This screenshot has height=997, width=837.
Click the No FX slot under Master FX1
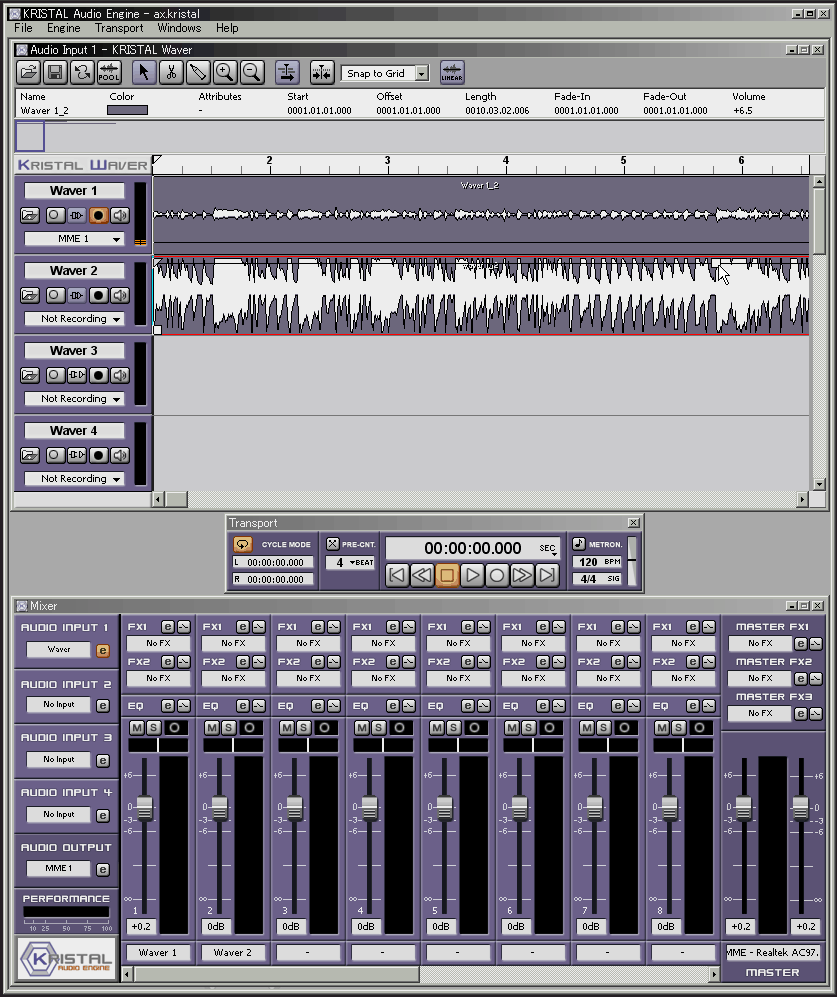(x=760, y=643)
